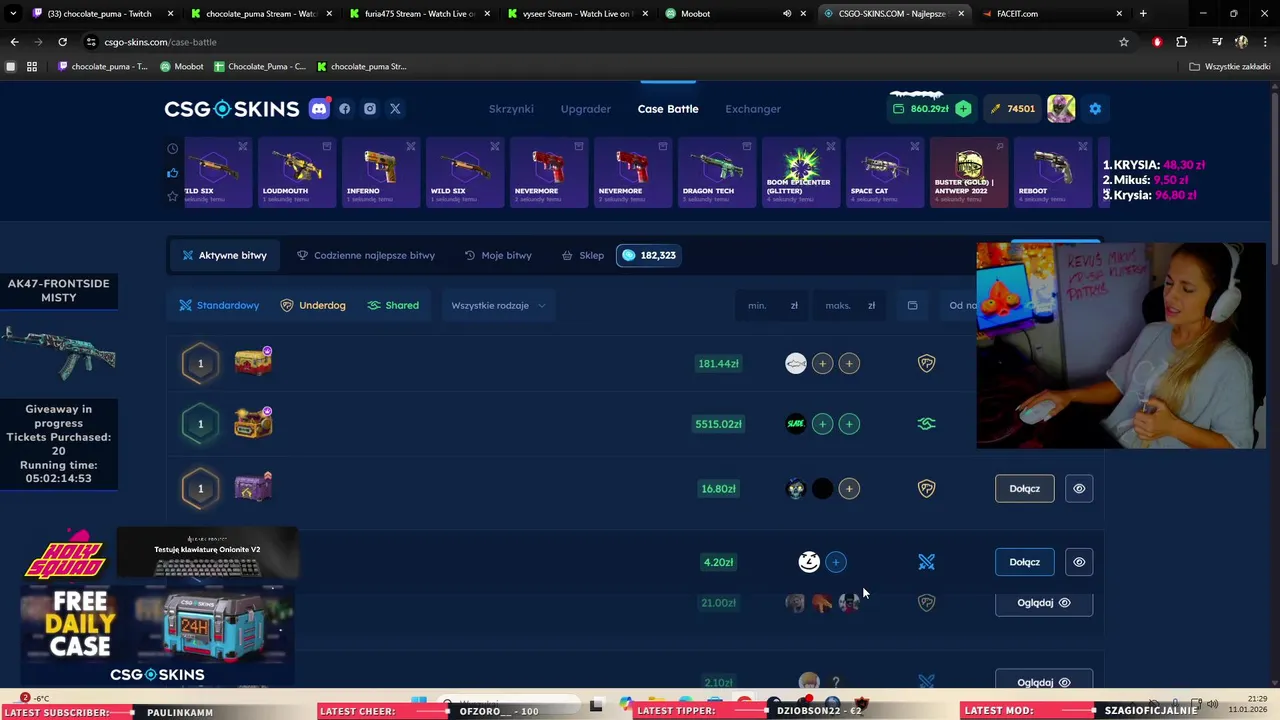Click the shared handshake icon in 5515.02zł row
Screen dimensions: 1280x720
(927, 424)
